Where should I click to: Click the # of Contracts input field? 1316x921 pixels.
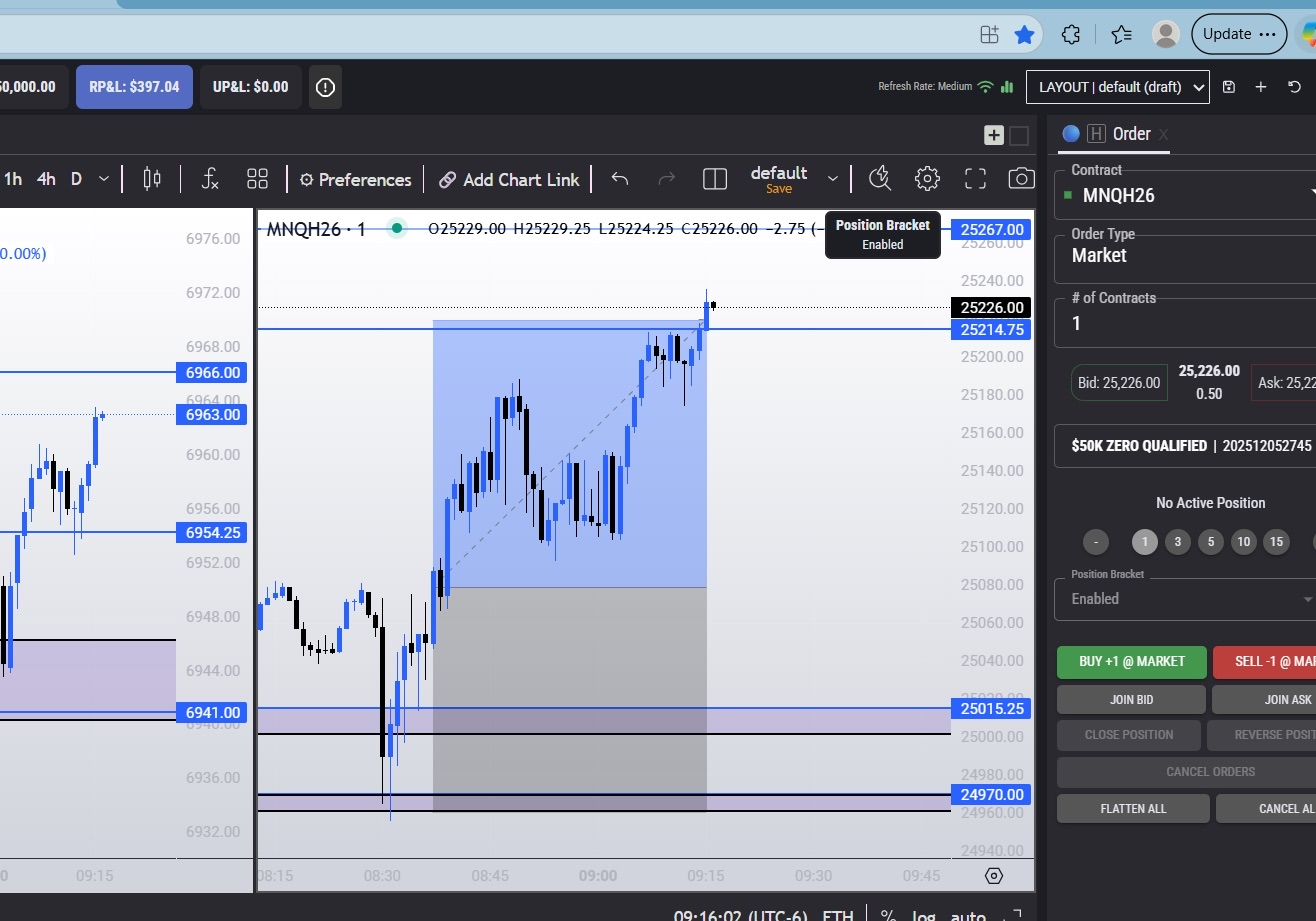1187,322
